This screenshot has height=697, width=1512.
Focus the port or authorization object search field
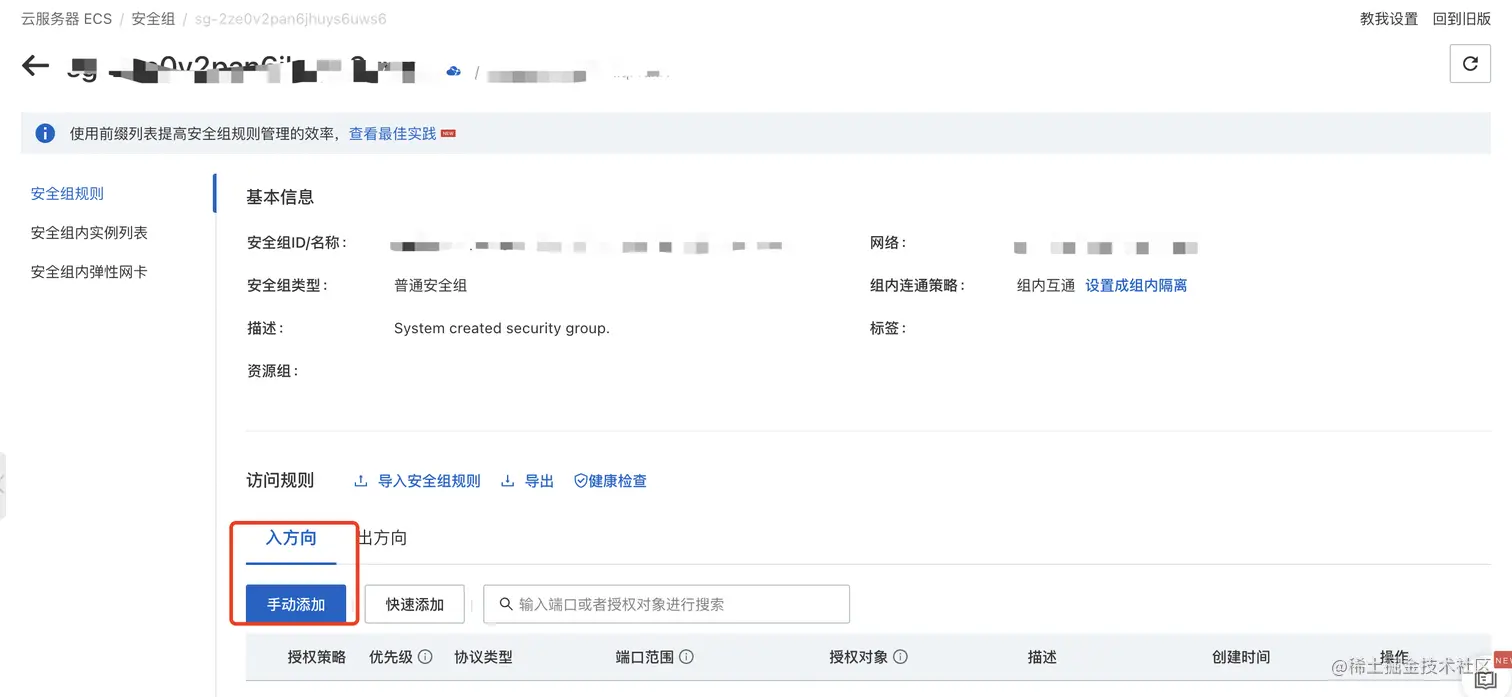pyautogui.click(x=666, y=604)
